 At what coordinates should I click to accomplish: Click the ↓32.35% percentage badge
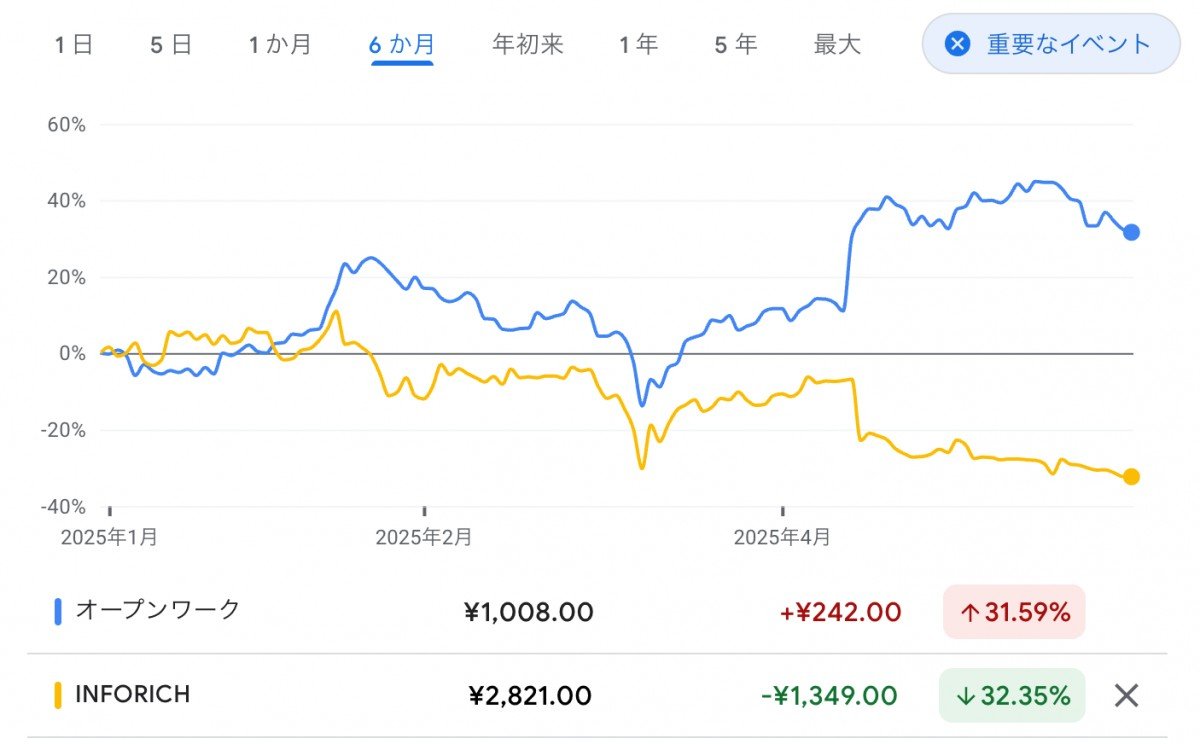click(1012, 695)
